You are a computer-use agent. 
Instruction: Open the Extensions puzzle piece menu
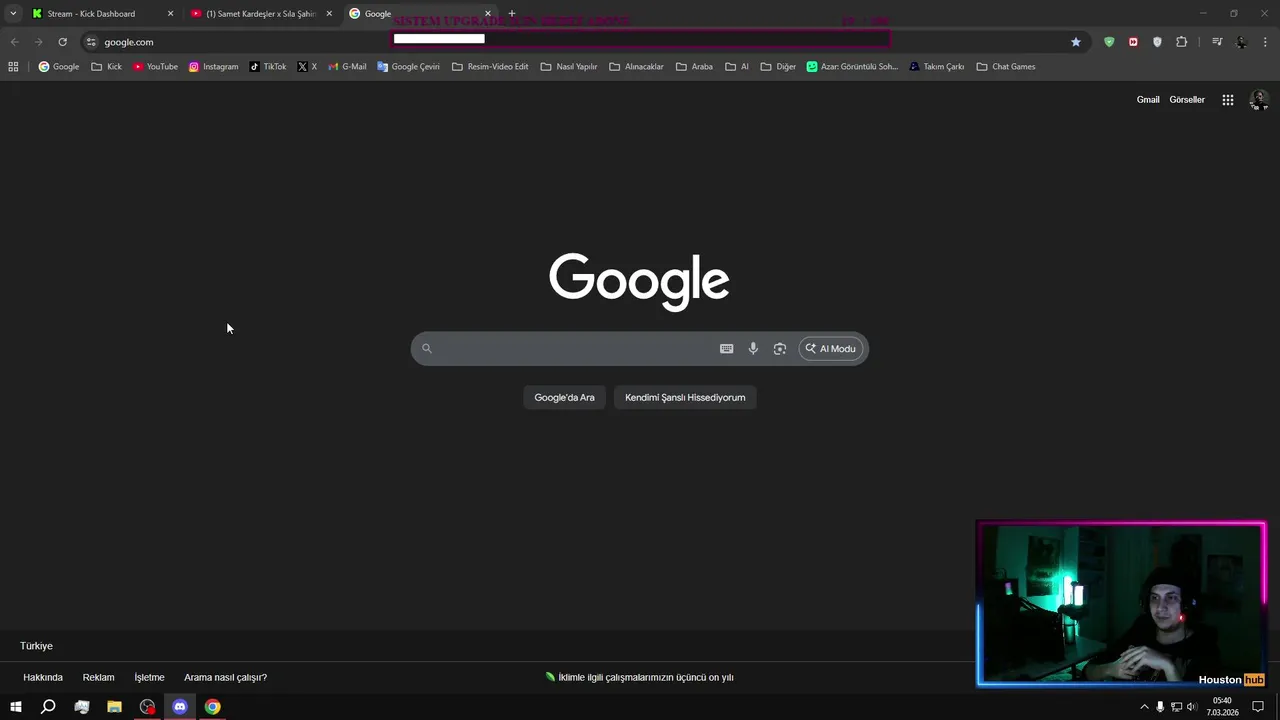(x=1182, y=42)
